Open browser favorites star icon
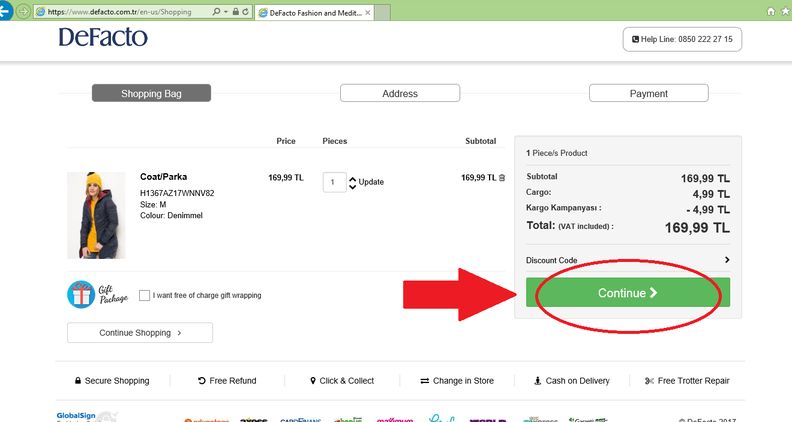The height and width of the screenshot is (422, 792). (783, 11)
